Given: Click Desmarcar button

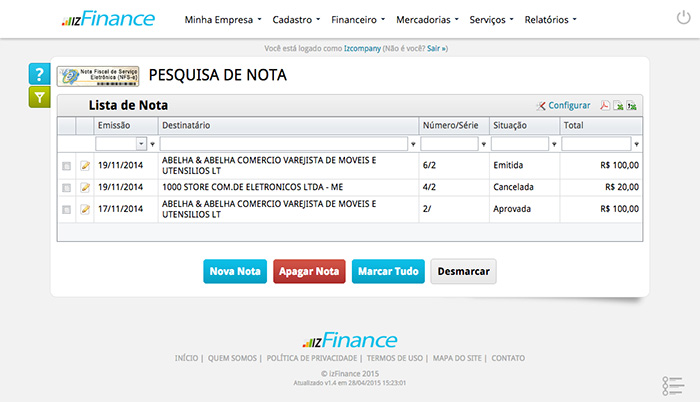Looking at the screenshot, I should click(463, 271).
